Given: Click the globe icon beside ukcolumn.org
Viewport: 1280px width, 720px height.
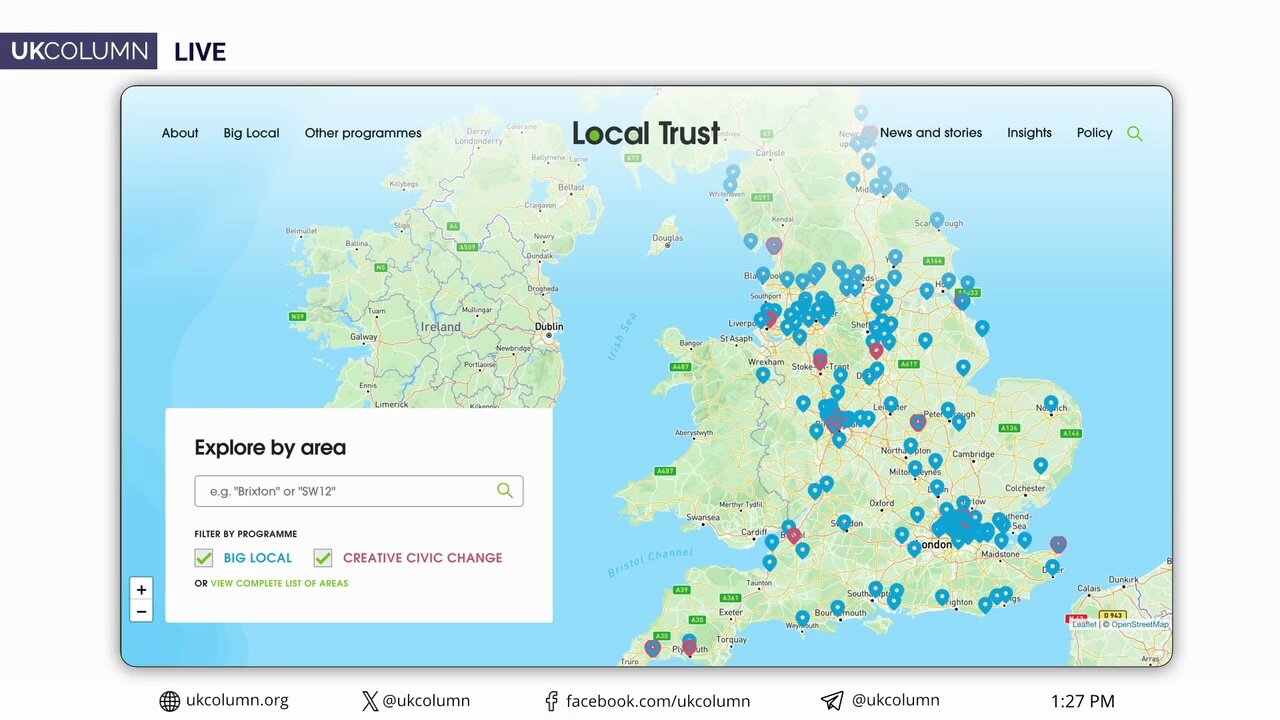Looking at the screenshot, I should pos(170,701).
